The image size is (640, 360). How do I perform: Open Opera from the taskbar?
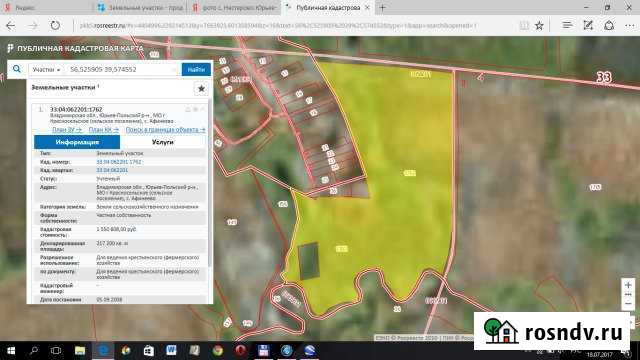240,351
